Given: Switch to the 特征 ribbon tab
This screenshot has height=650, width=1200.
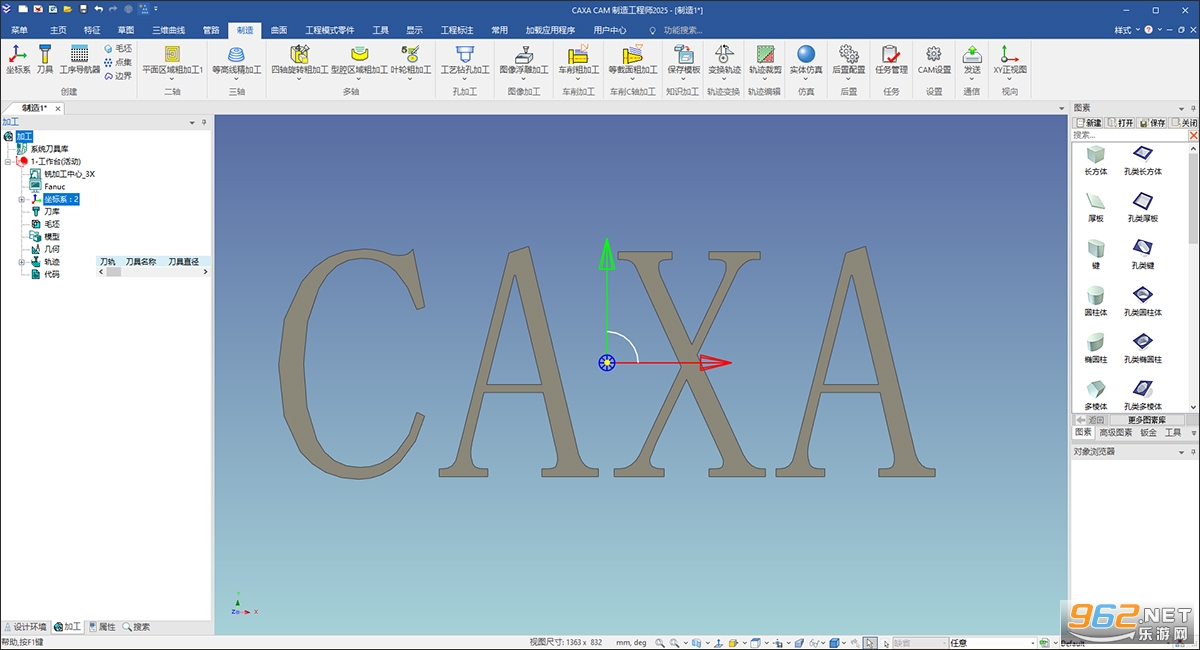Looking at the screenshot, I should click(92, 30).
